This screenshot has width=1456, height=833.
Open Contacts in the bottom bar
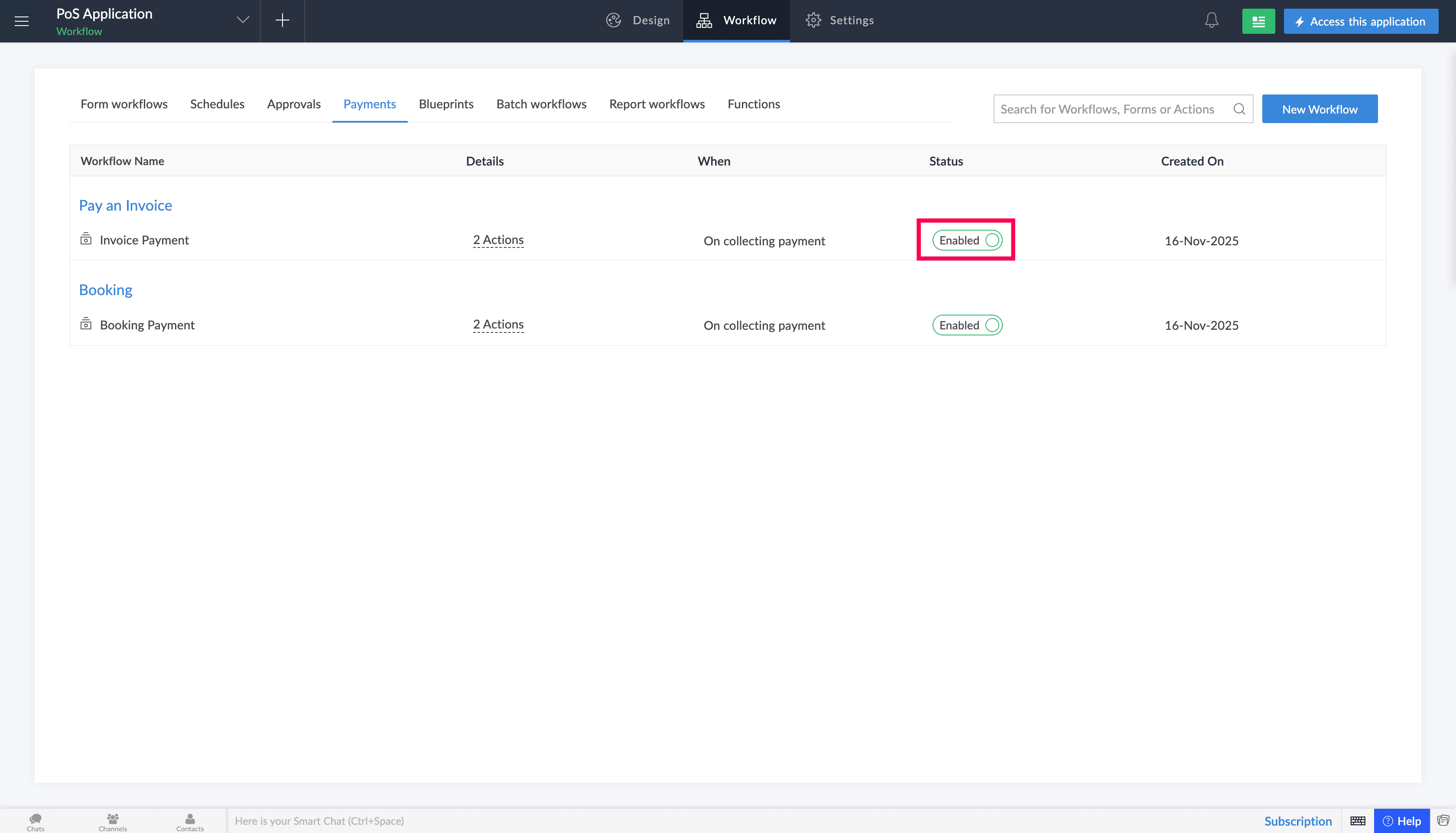190,822
